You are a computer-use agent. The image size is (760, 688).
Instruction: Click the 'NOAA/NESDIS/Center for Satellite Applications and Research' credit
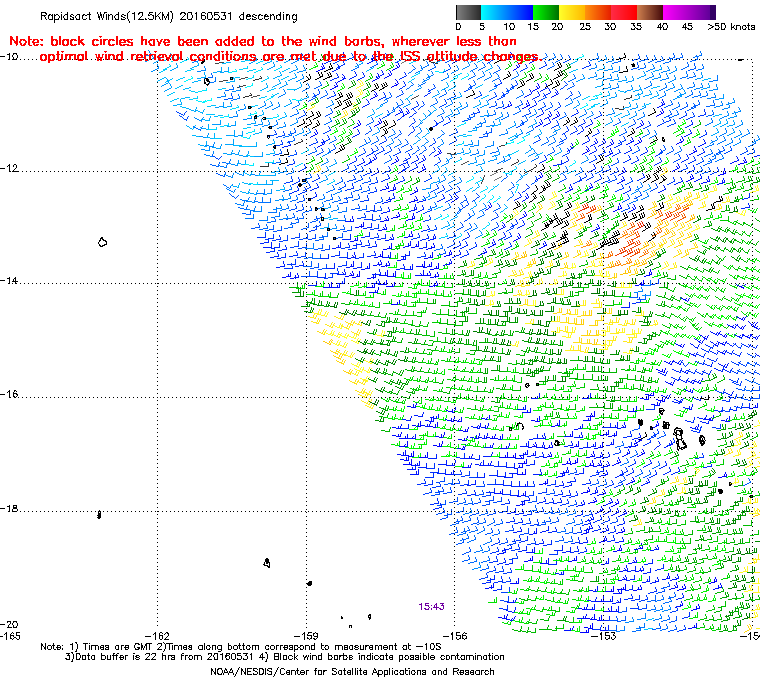(x=352, y=672)
